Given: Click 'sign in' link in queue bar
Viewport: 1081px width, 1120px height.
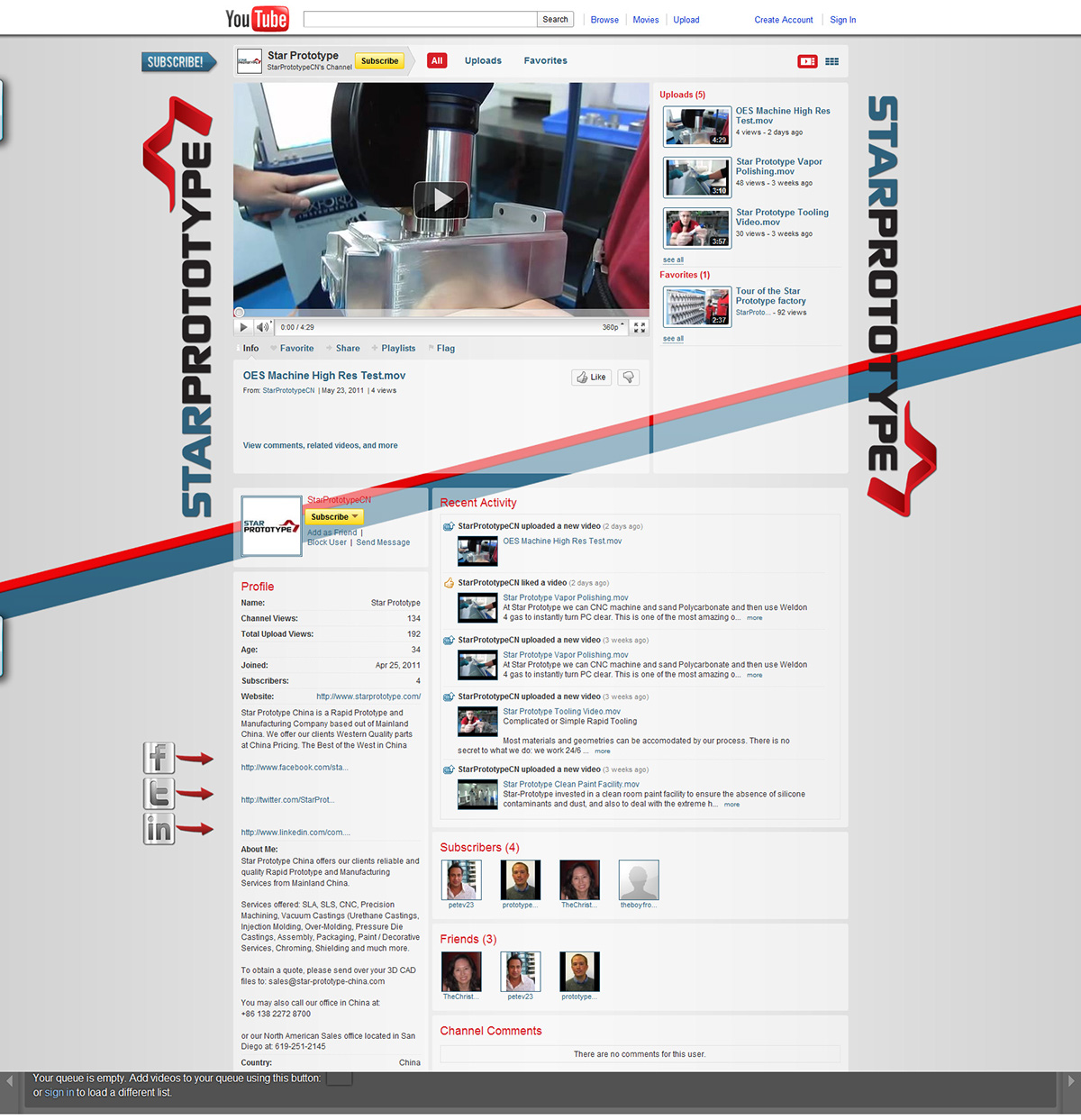Looking at the screenshot, I should pos(59,1093).
